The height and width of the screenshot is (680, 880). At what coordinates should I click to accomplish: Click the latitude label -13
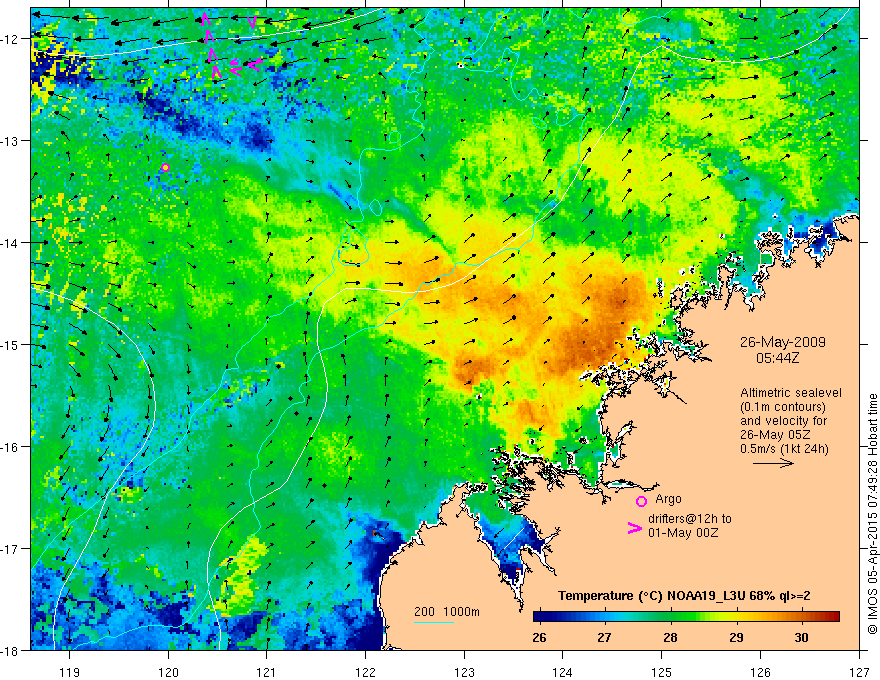coord(10,140)
